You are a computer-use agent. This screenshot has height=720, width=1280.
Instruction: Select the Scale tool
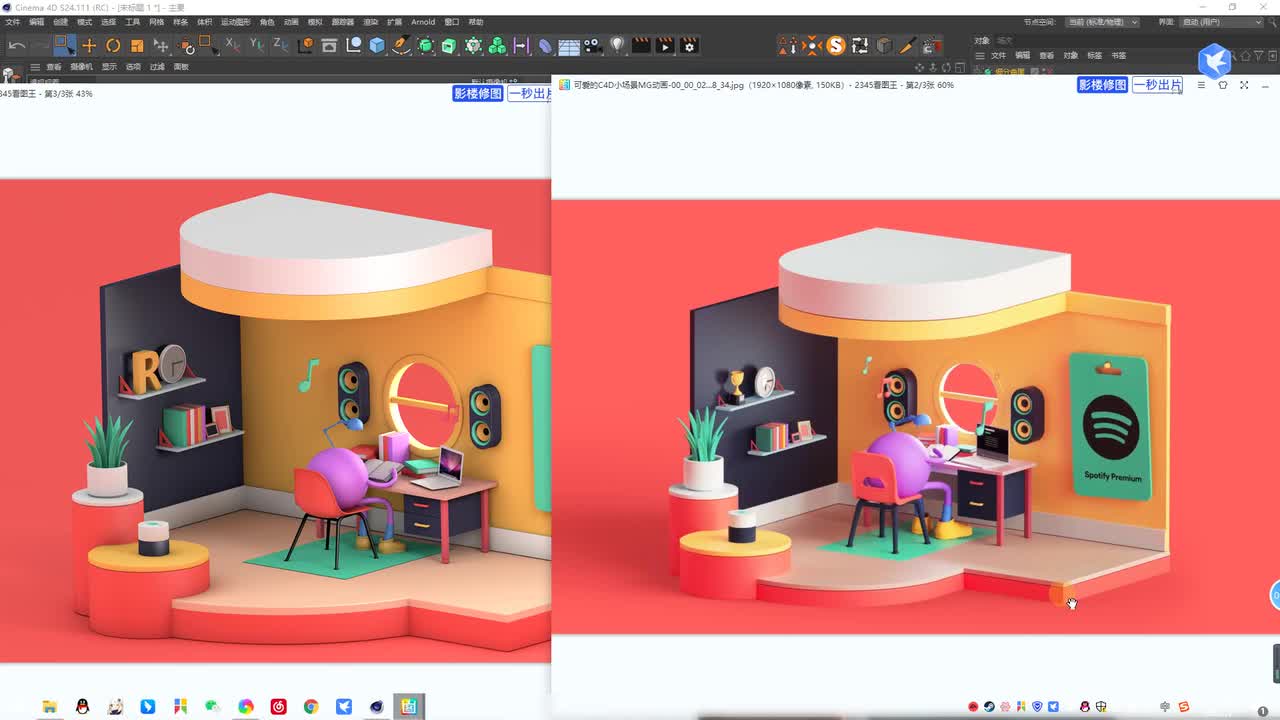click(137, 46)
